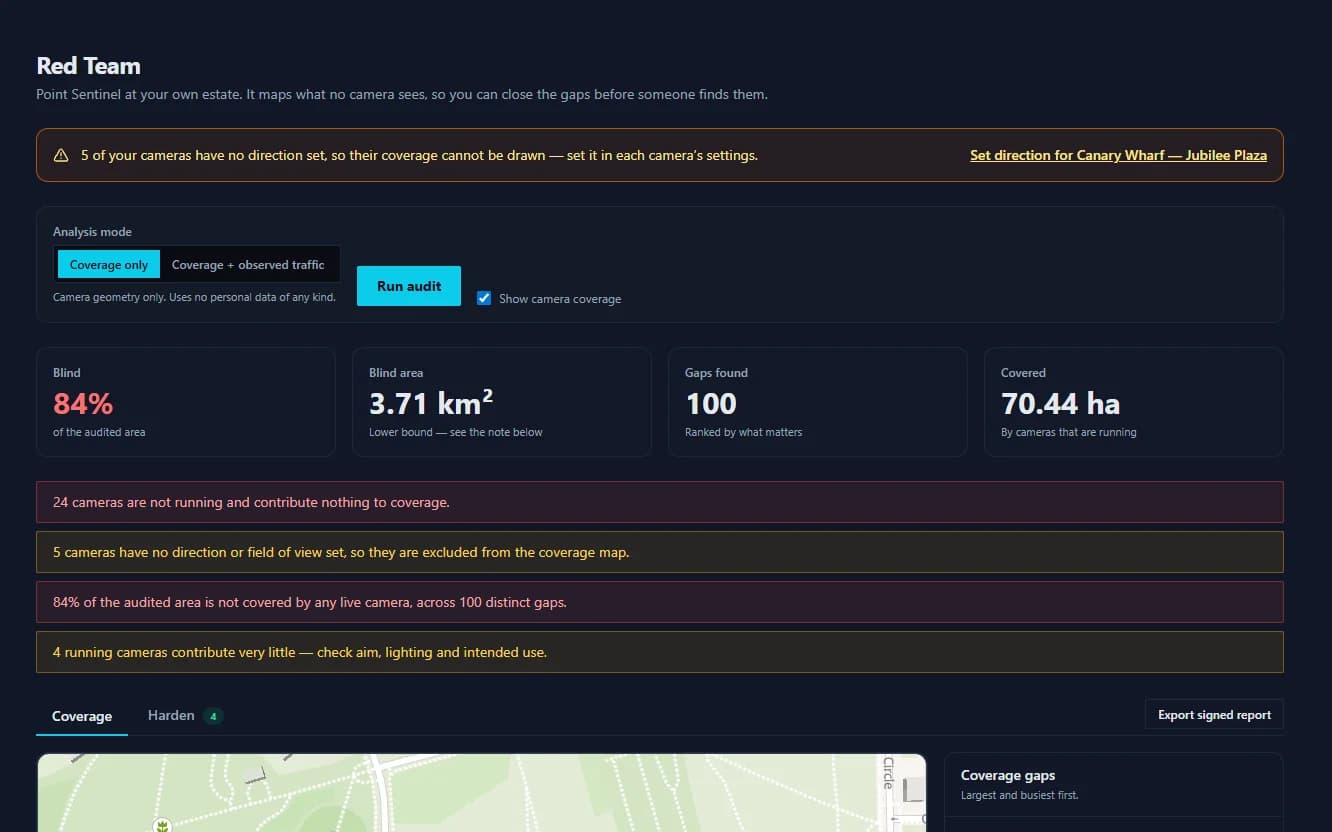Click the Run audit button
Viewport: 1332px width, 832px height.
pyautogui.click(x=409, y=286)
